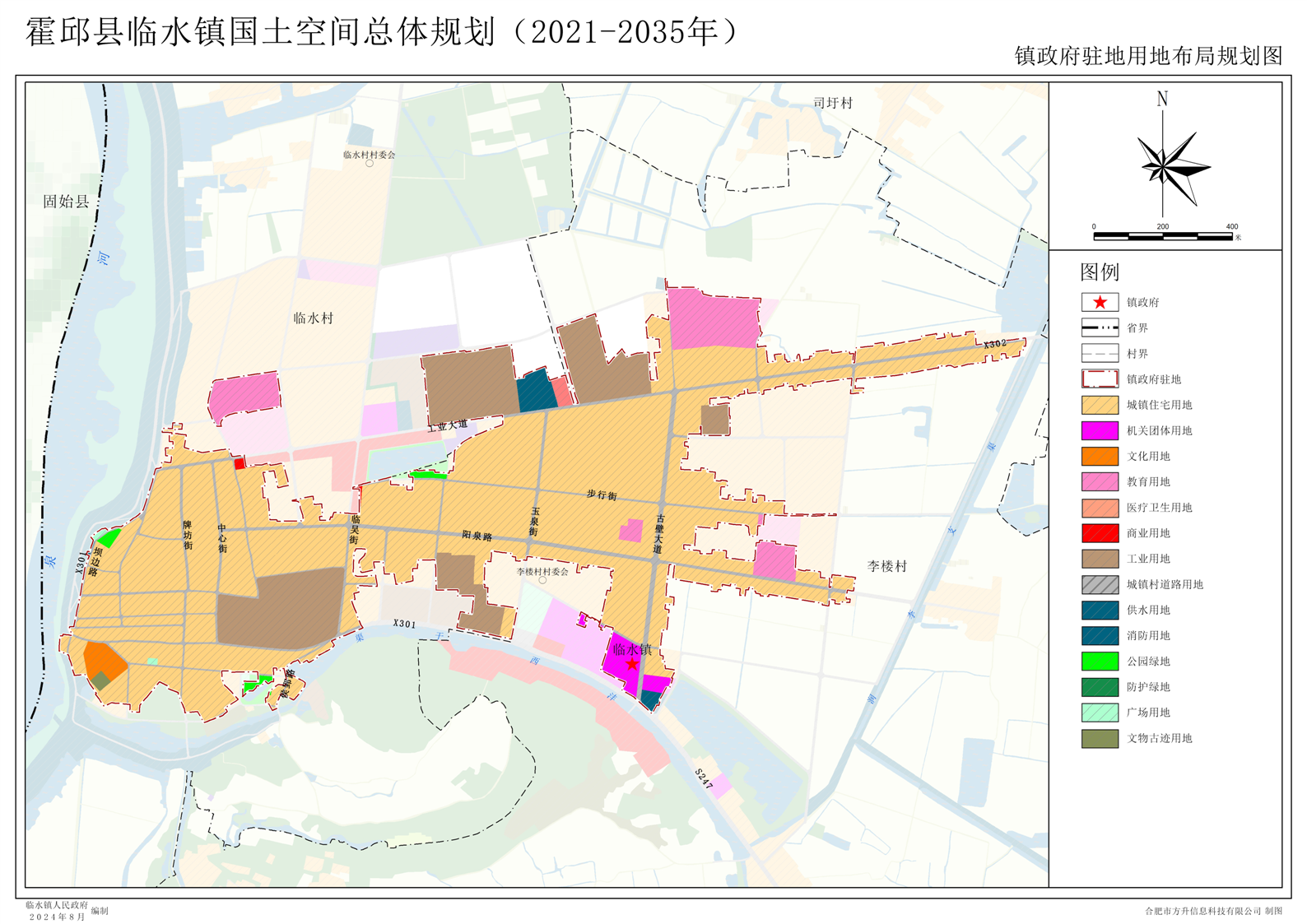The height and width of the screenshot is (924, 1307).
Task: Pick the pink 教育用地 legend swatch
Action: pyautogui.click(x=1100, y=482)
